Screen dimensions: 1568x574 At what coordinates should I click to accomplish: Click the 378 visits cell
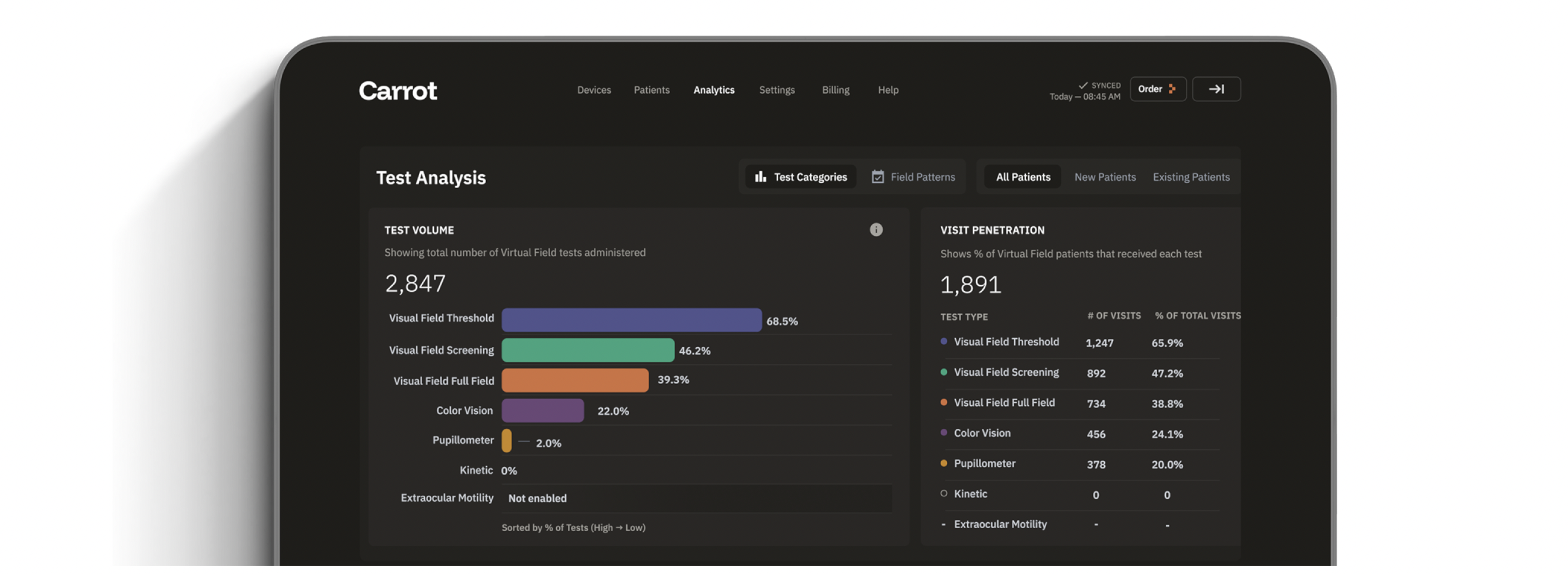click(x=1095, y=465)
